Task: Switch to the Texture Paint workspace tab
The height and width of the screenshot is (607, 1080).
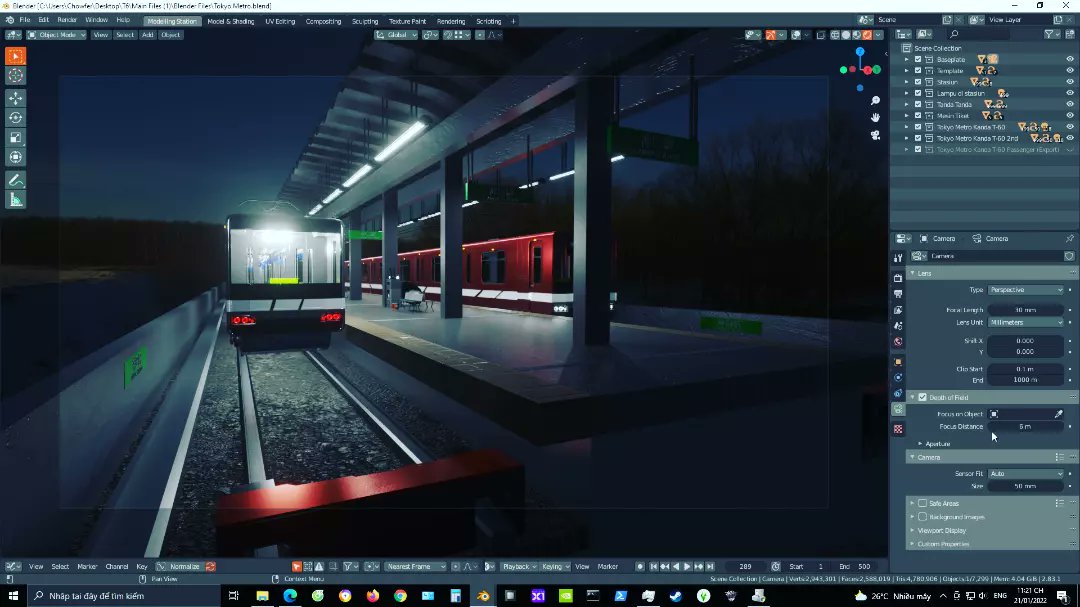Action: [x=407, y=21]
